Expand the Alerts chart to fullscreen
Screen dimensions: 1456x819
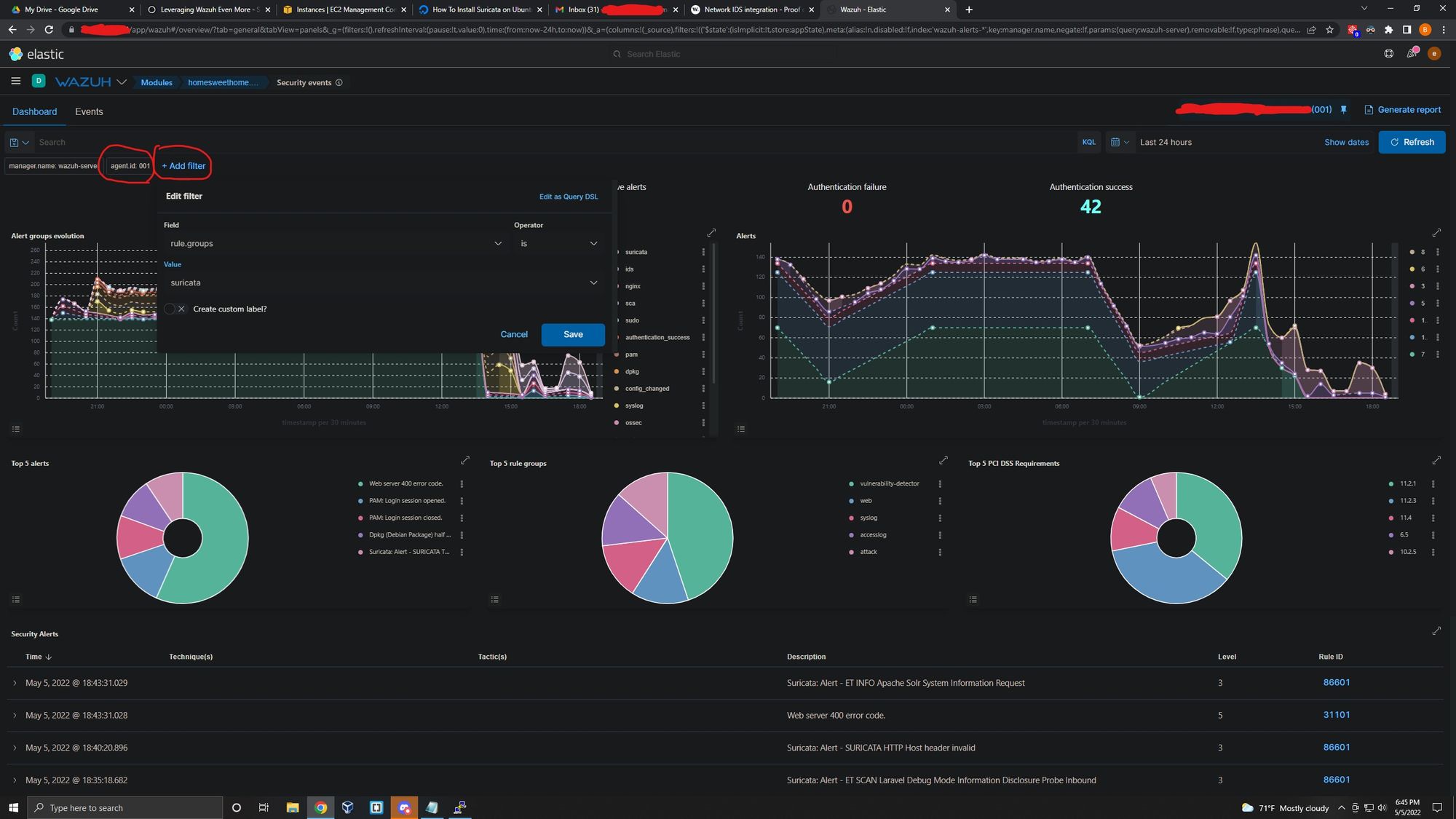pyautogui.click(x=1436, y=233)
